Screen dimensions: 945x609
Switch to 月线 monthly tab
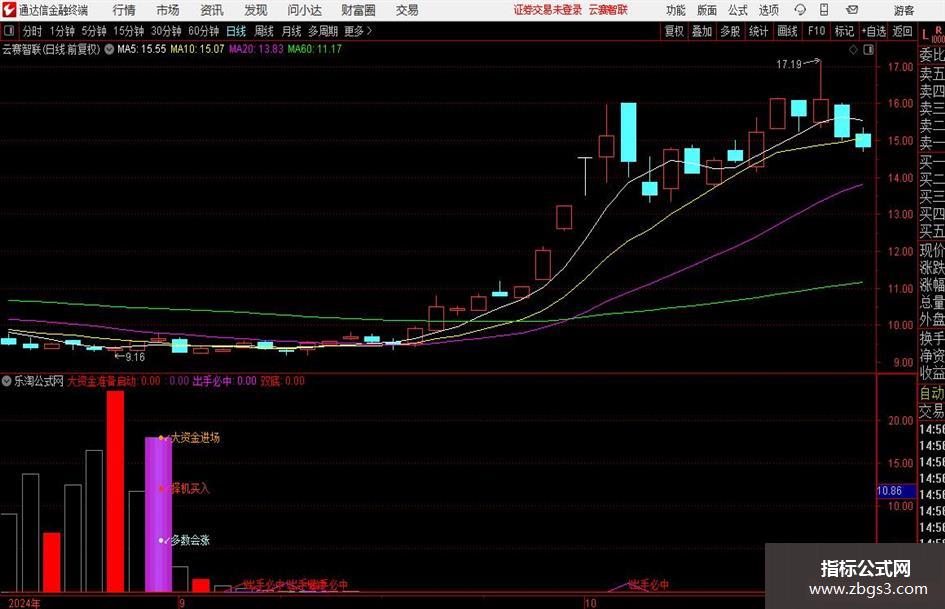(x=291, y=31)
